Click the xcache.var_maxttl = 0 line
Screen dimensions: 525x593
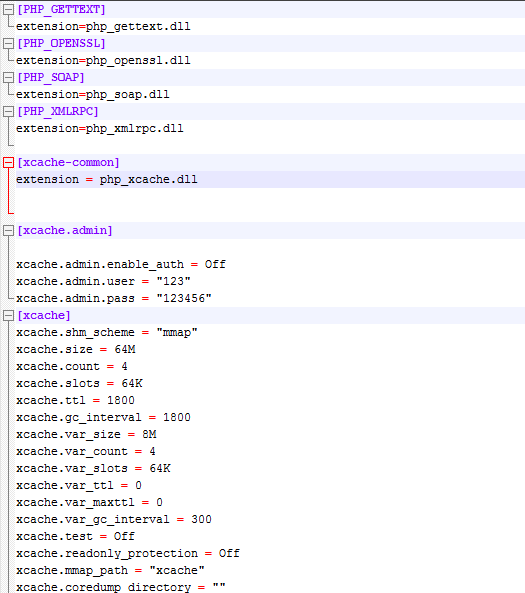click(89, 503)
